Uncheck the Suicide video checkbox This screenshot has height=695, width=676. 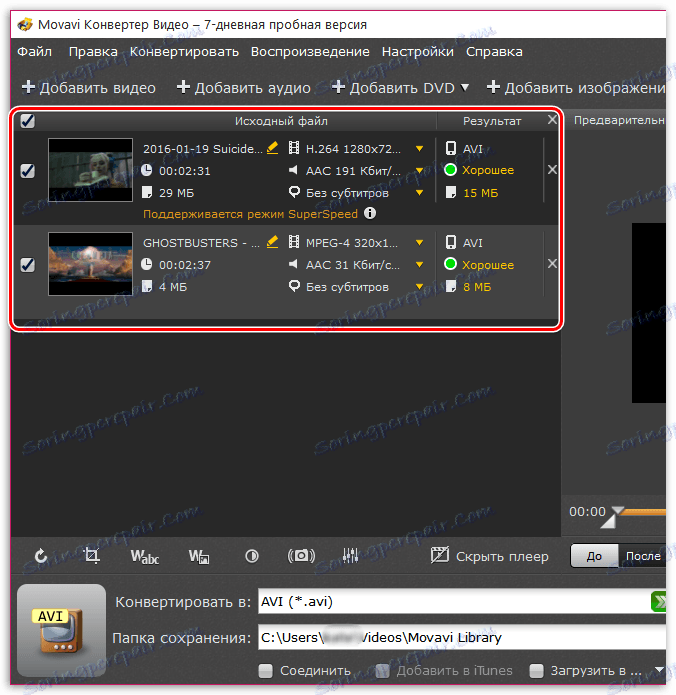click(x=27, y=170)
